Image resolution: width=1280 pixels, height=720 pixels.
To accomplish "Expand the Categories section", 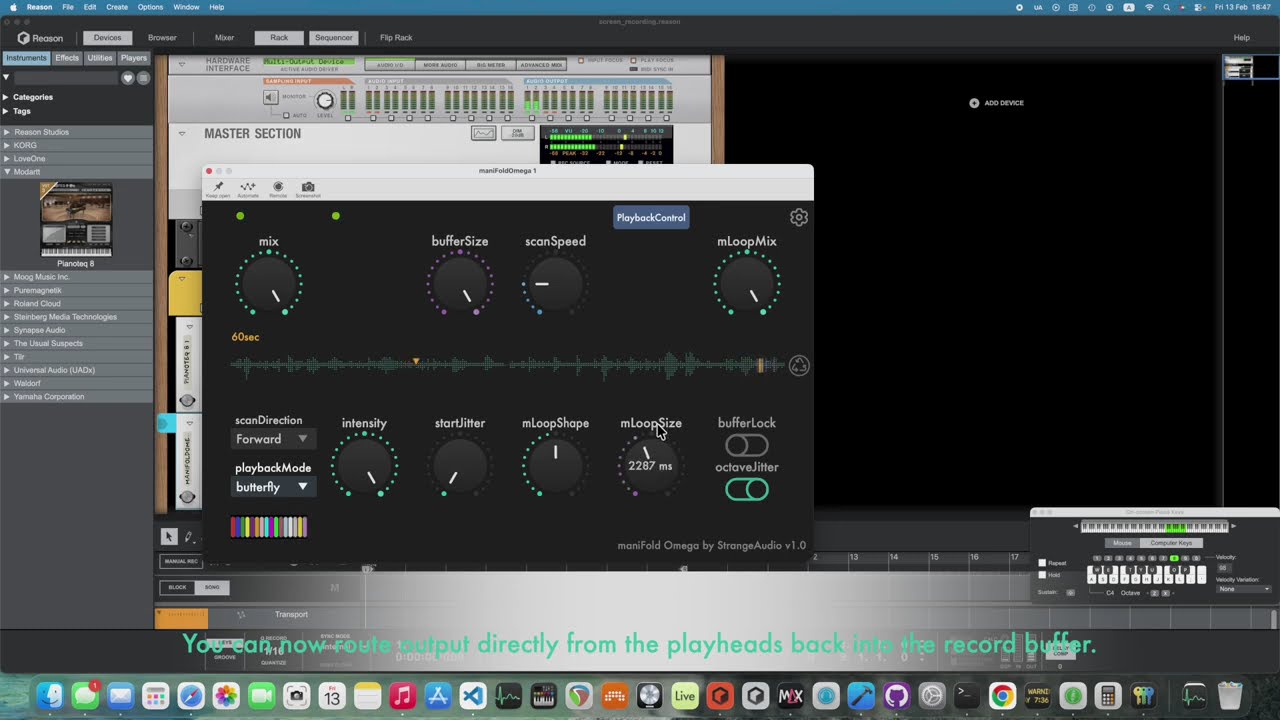I will click(6, 97).
